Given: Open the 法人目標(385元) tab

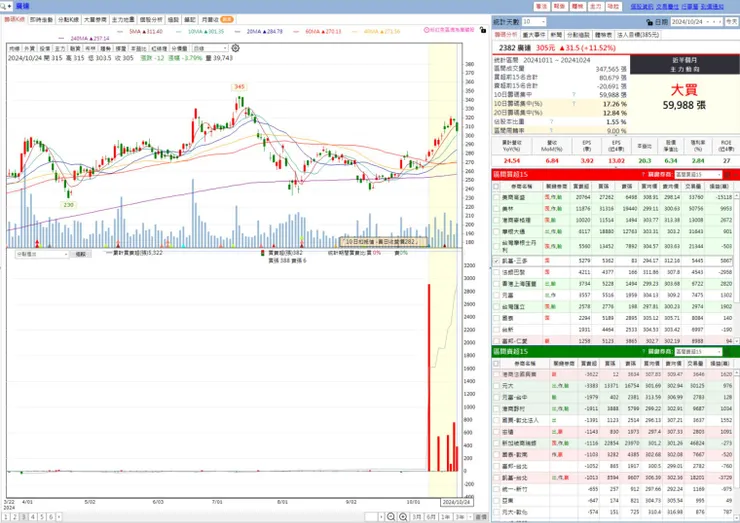Looking at the screenshot, I should point(638,35).
